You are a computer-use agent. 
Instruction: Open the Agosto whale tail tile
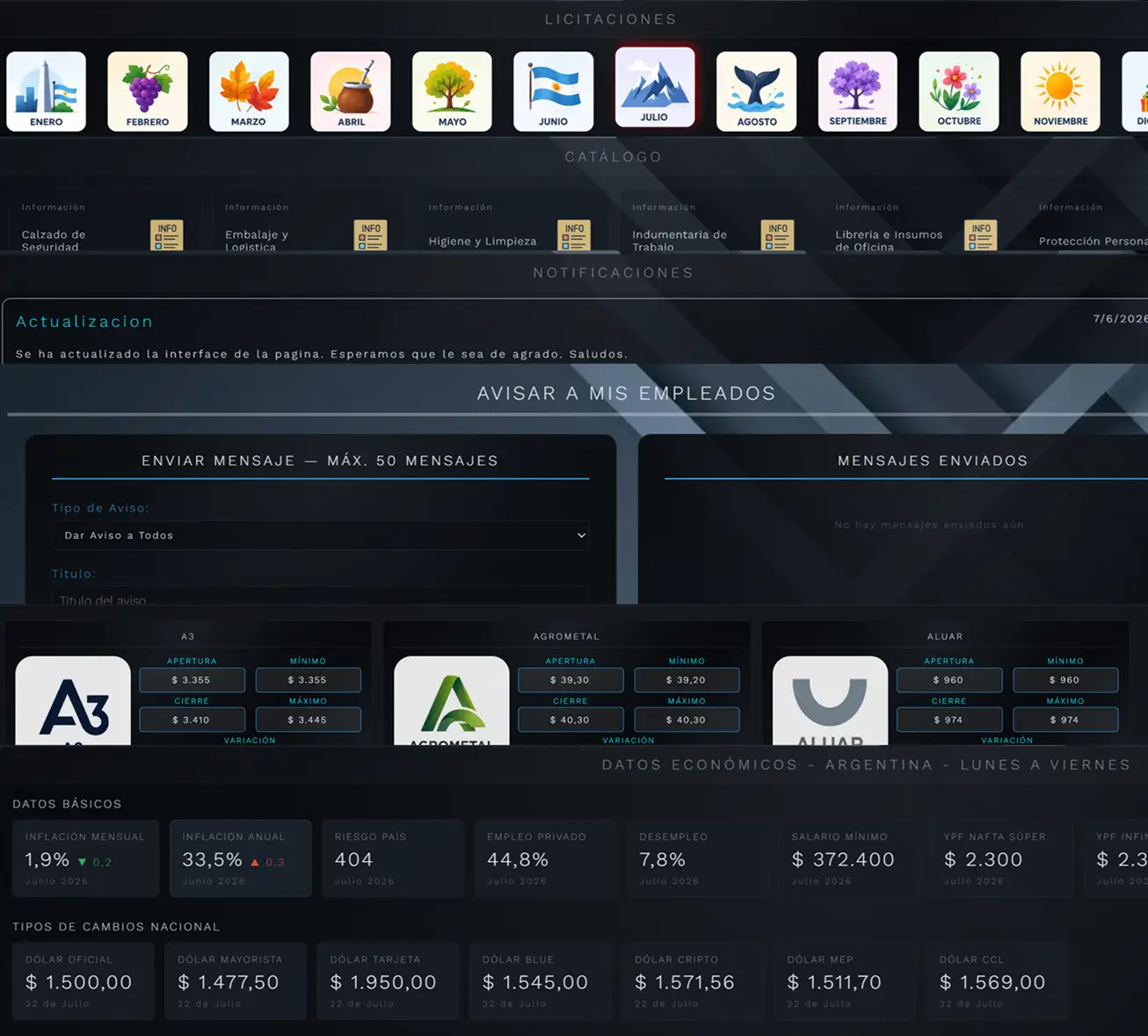pyautogui.click(x=757, y=91)
